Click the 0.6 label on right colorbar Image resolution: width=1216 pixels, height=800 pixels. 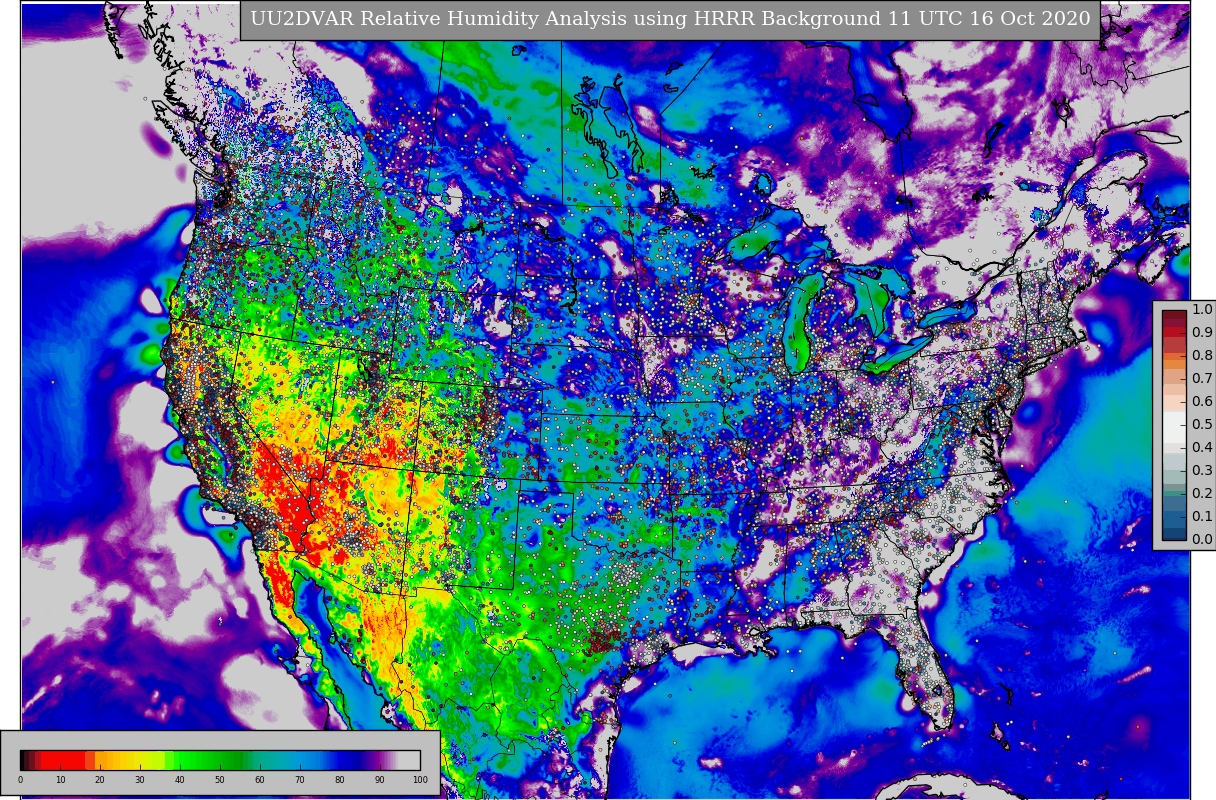pos(1201,402)
